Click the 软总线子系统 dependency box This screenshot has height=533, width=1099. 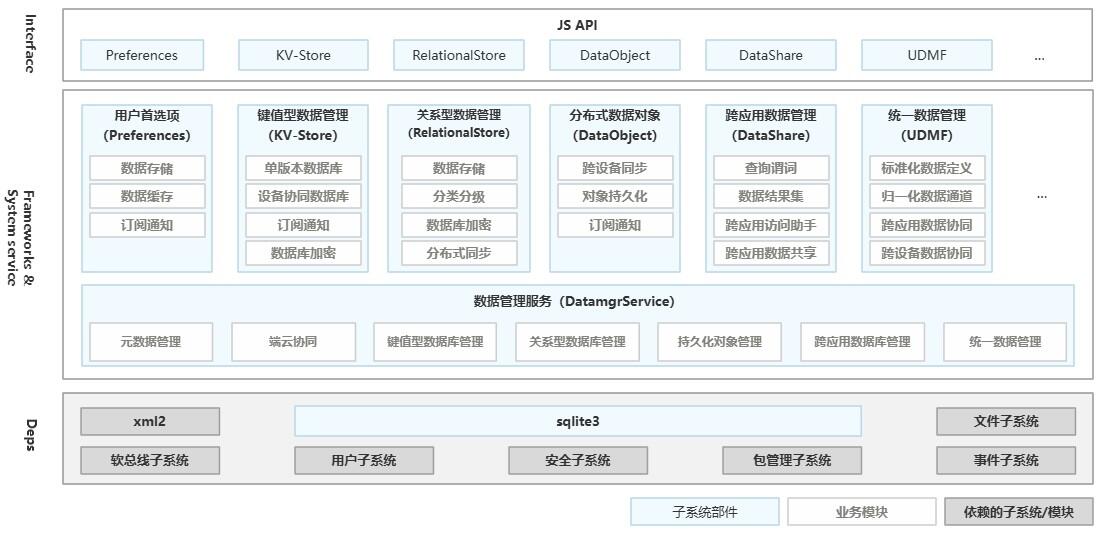(150, 460)
